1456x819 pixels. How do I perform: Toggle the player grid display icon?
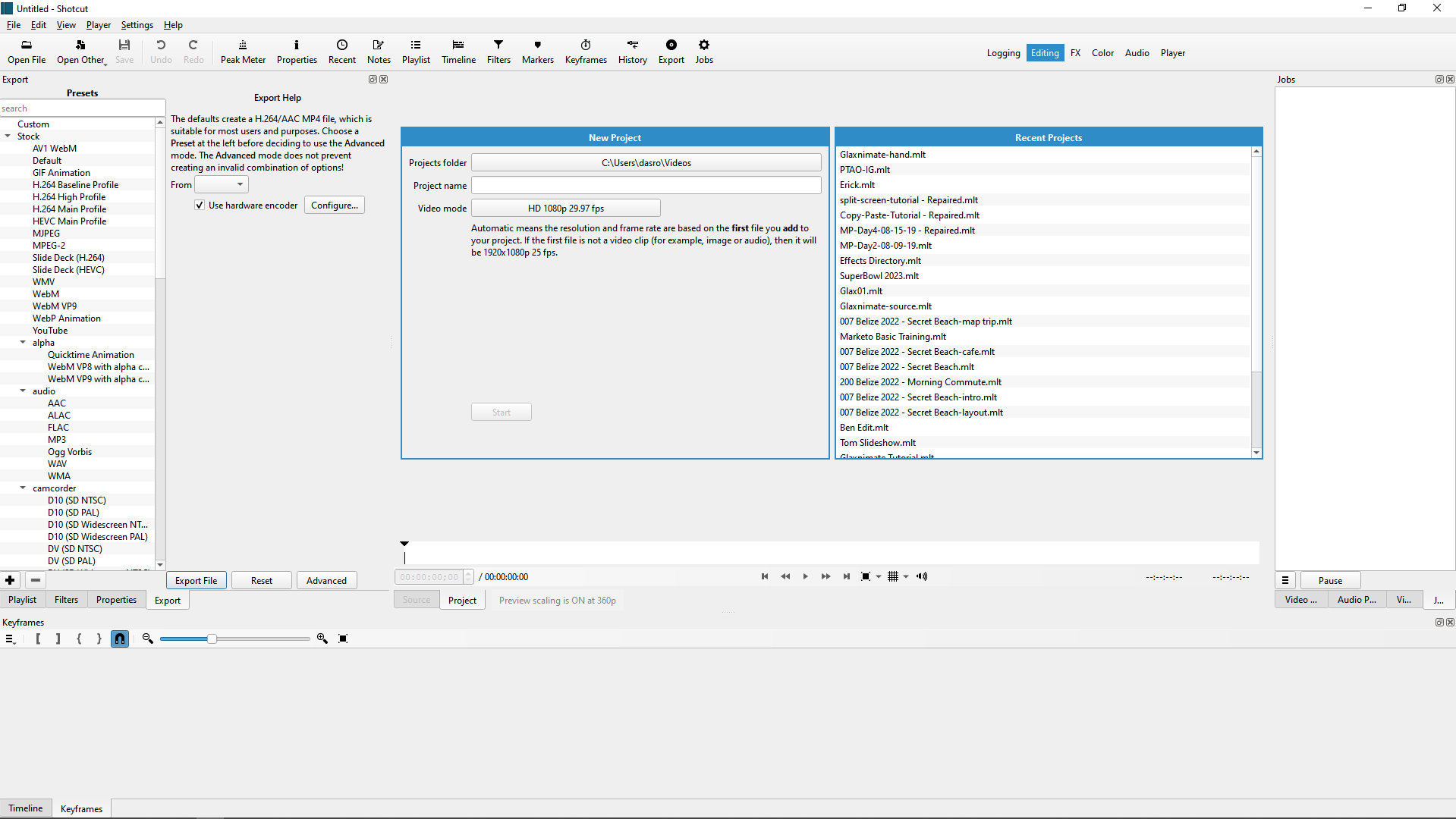point(893,576)
